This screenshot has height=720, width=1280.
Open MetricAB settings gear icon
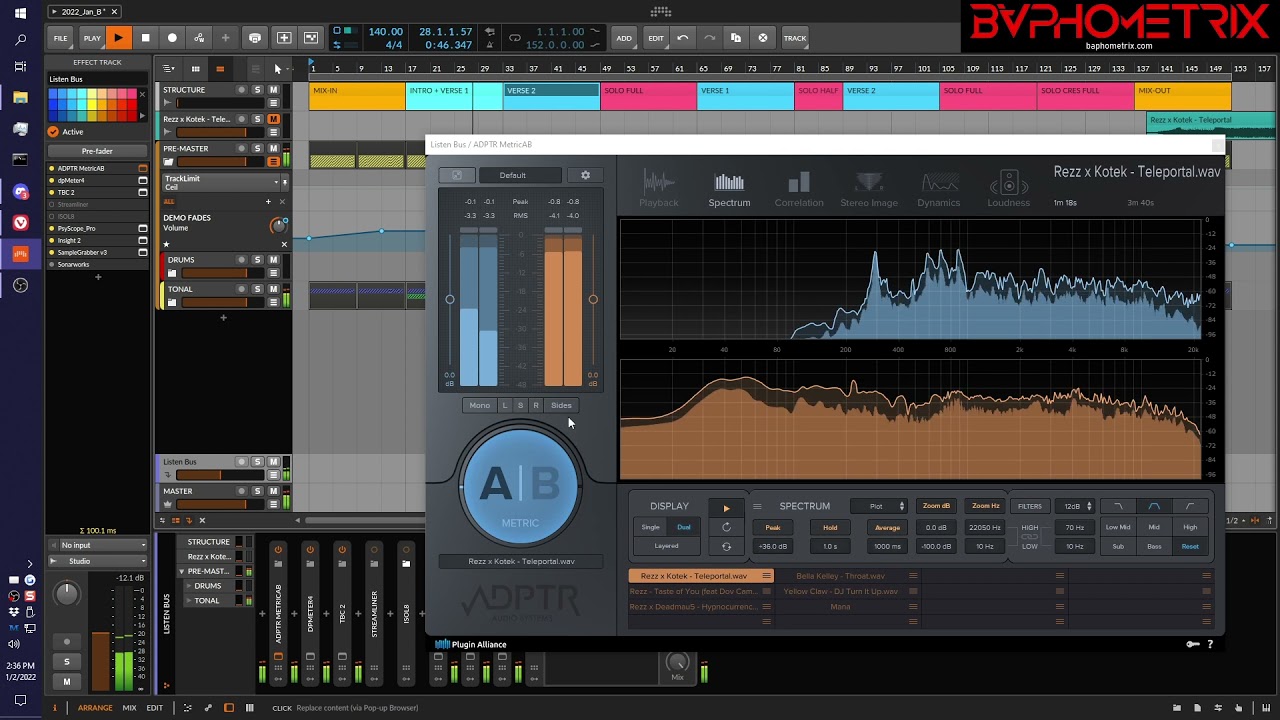click(x=586, y=175)
